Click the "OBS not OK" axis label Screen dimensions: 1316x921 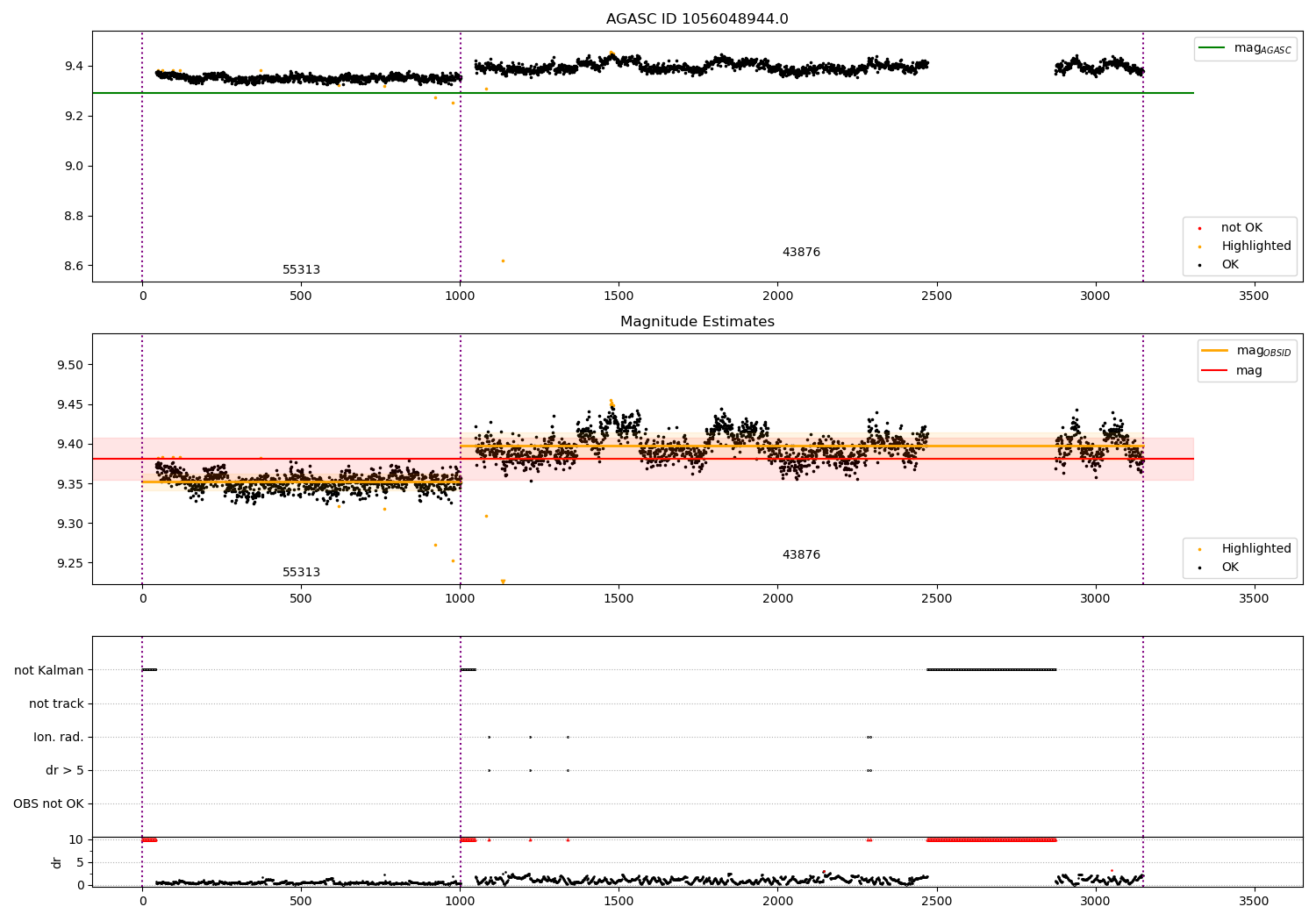[x=48, y=804]
